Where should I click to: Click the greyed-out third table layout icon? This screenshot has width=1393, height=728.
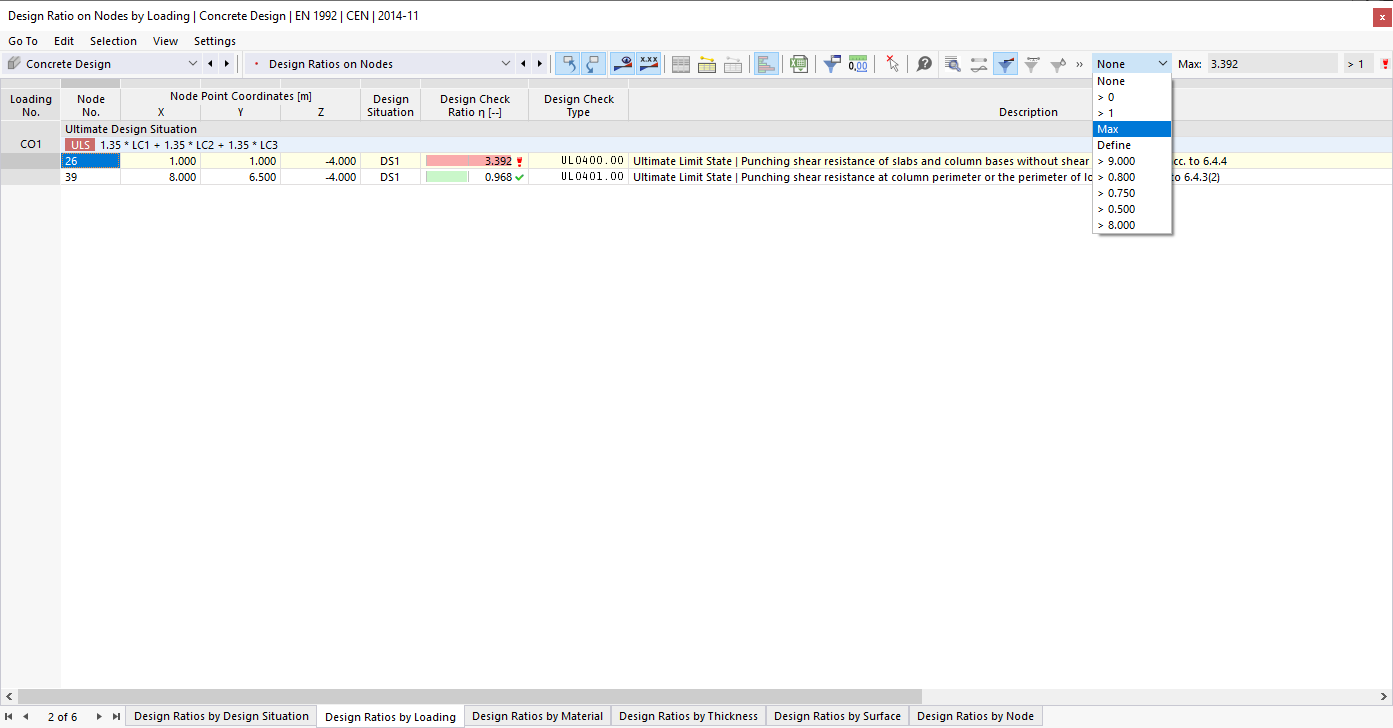(x=733, y=64)
